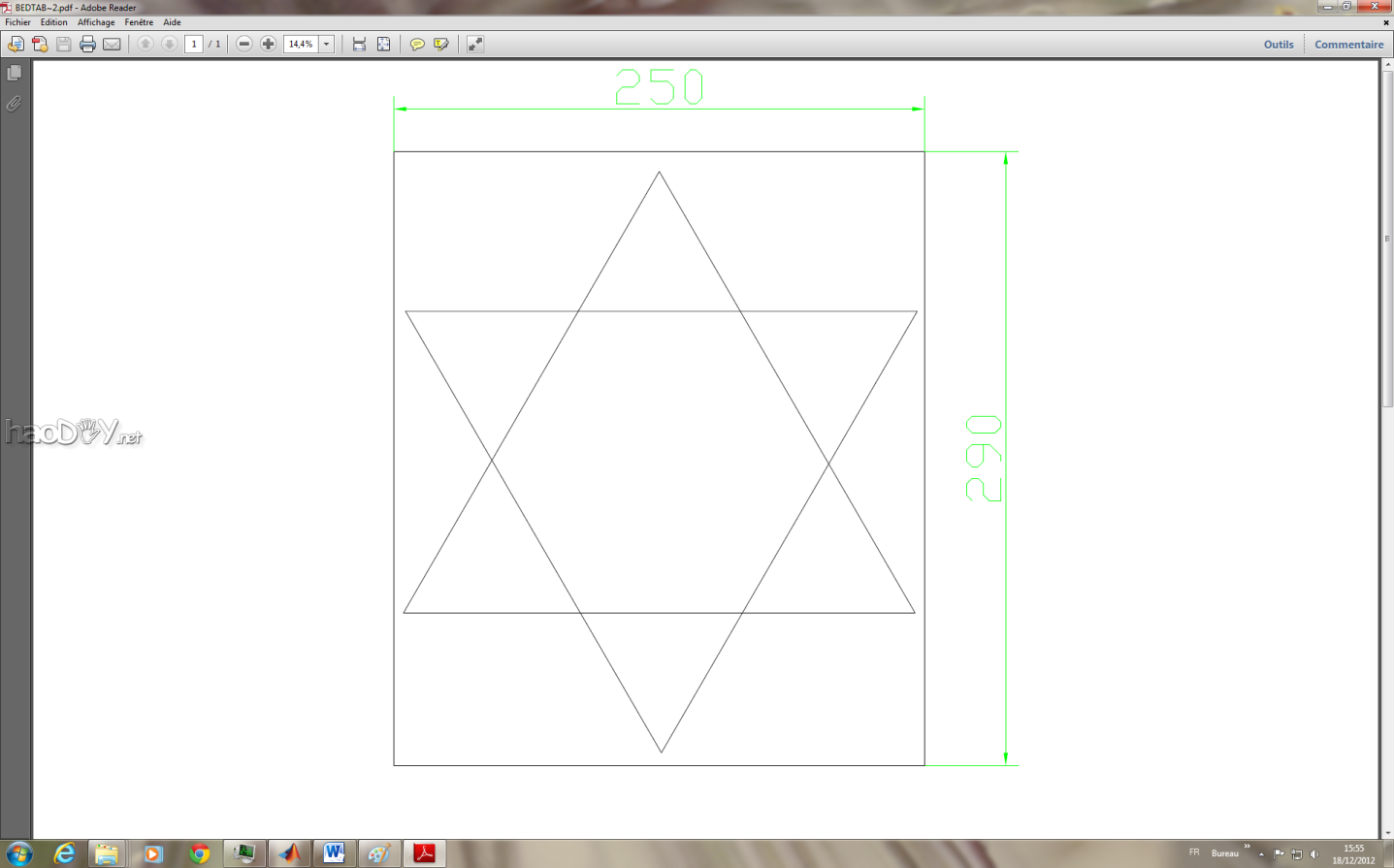
Task: Toggle read mode with the arrows icon
Action: pyautogui.click(x=475, y=44)
